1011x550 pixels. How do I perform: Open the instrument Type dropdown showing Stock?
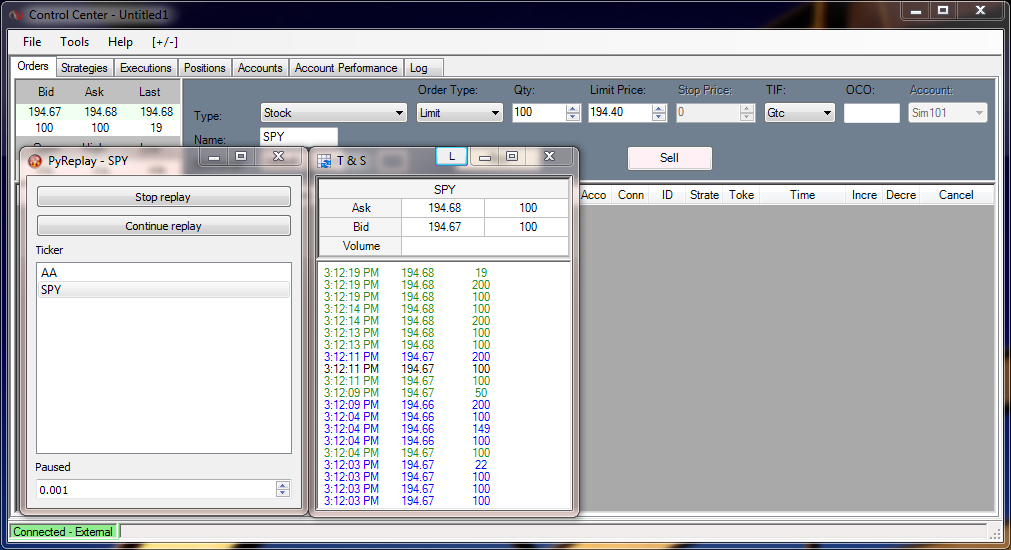coord(333,113)
